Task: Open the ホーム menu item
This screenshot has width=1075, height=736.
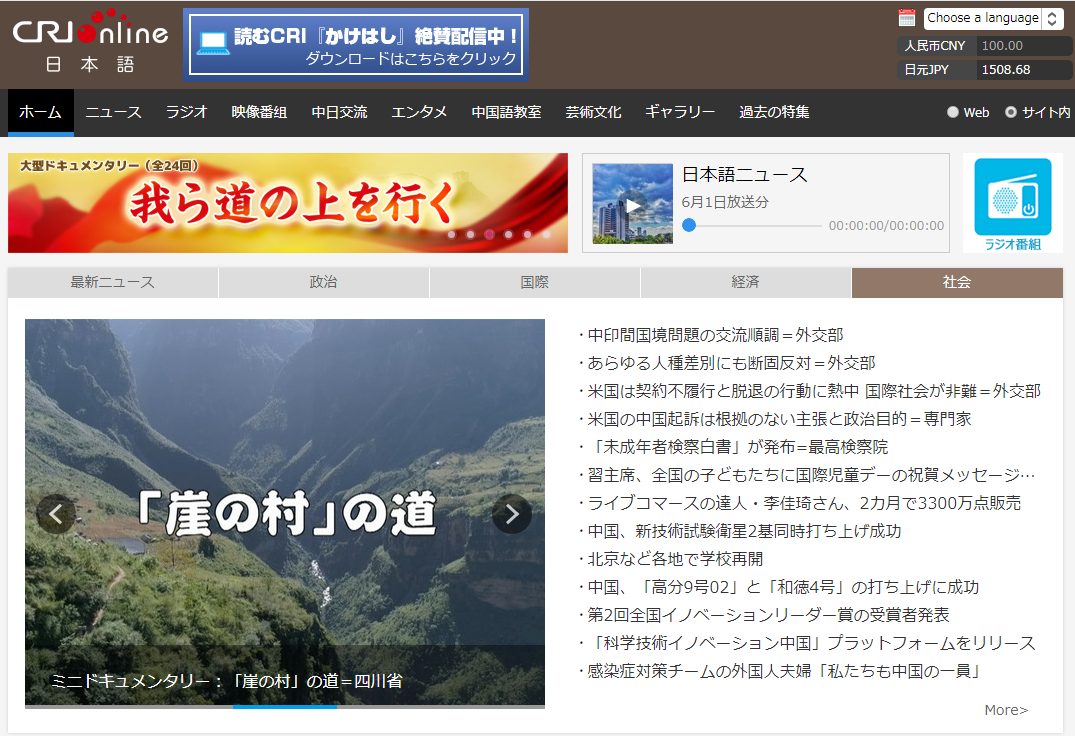Action: point(40,112)
